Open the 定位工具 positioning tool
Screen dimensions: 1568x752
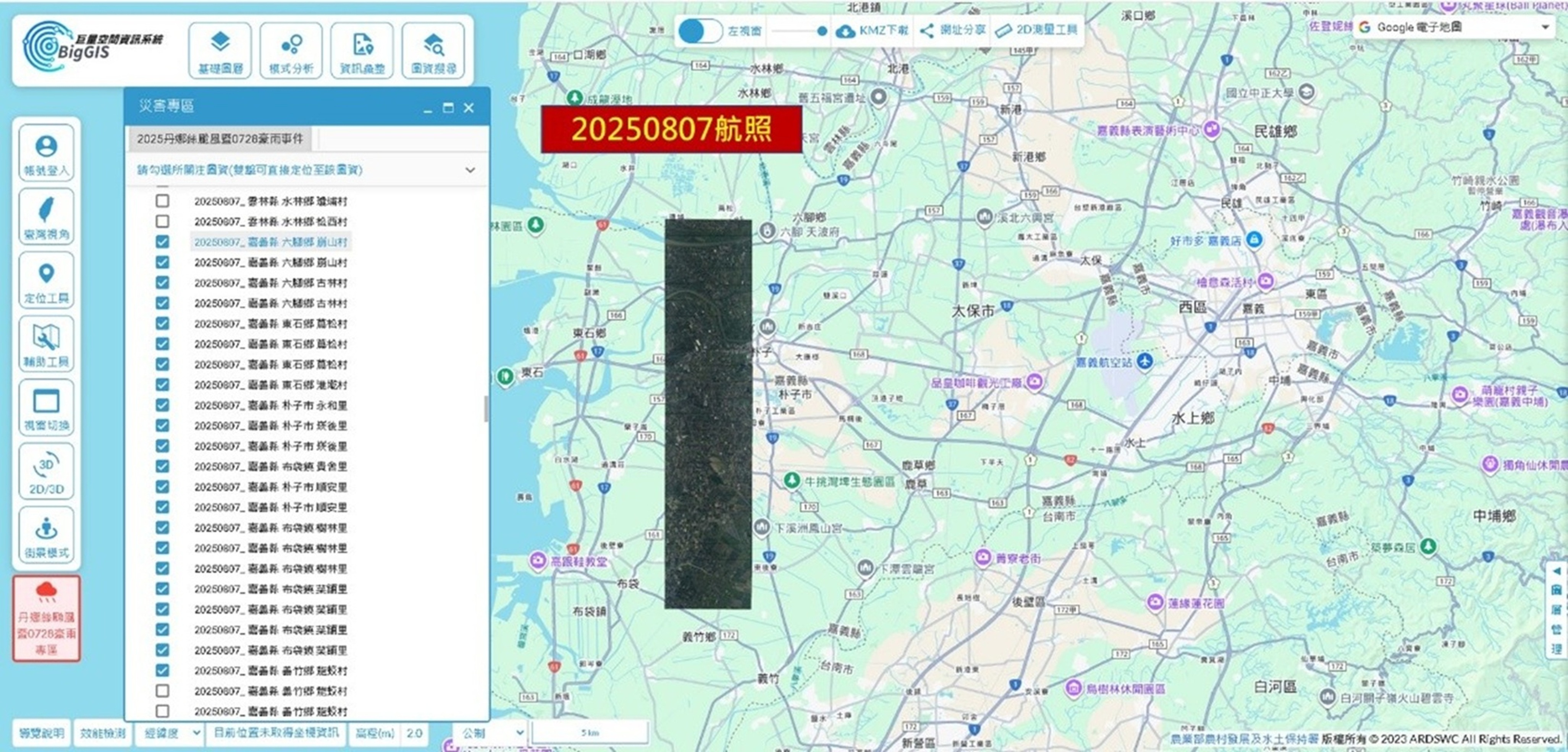click(46, 281)
